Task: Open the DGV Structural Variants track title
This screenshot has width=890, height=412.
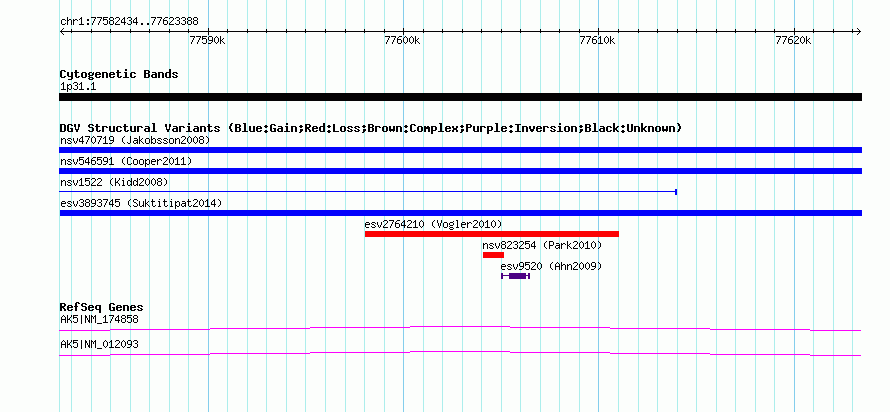Action: pos(371,128)
